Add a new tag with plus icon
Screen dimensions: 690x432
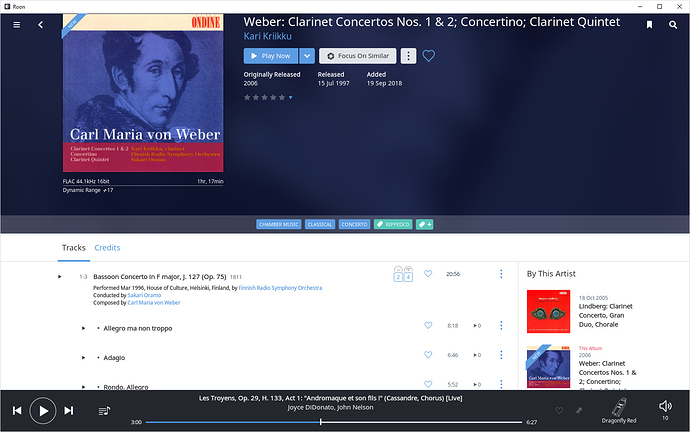coord(425,224)
